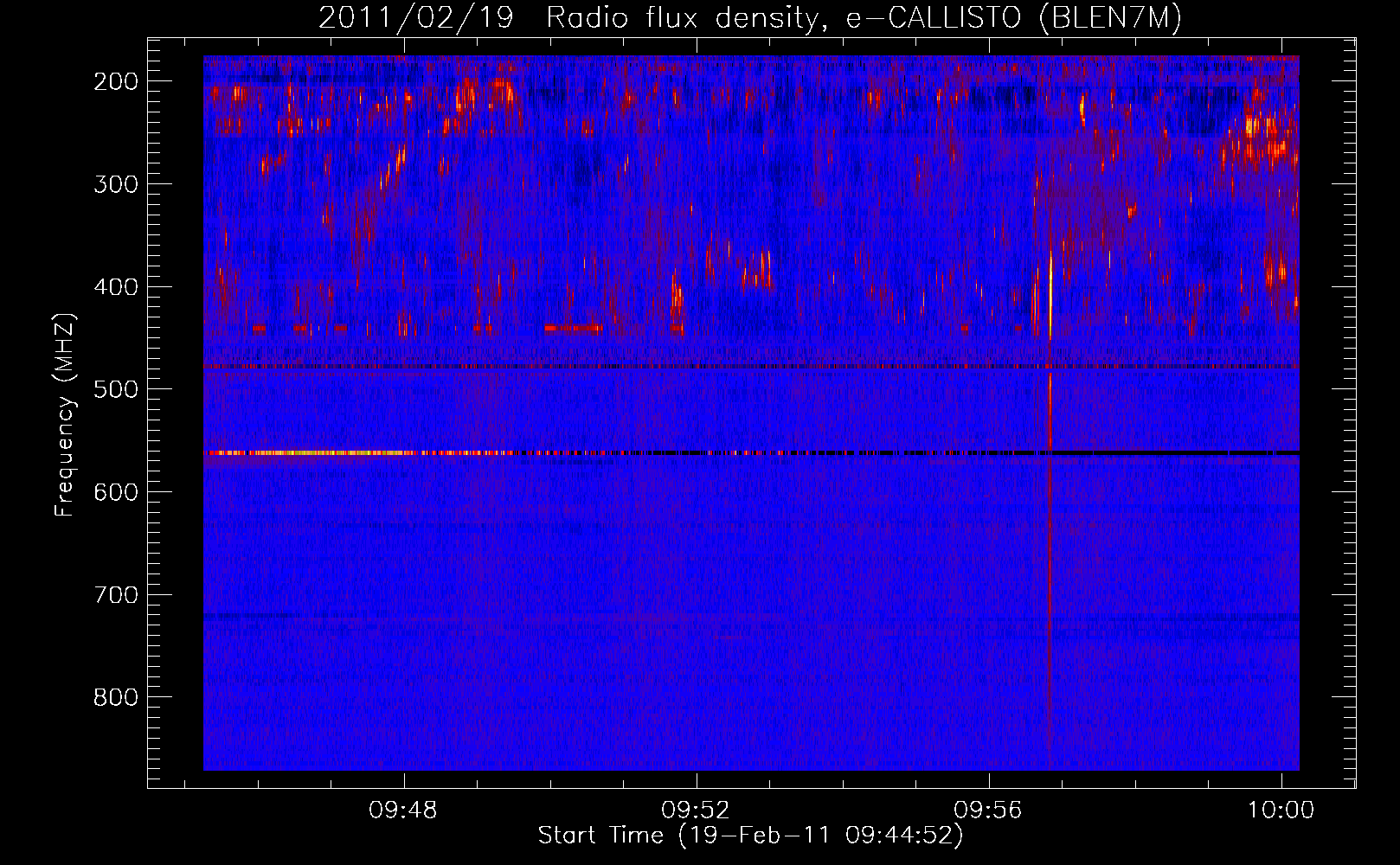Click the 09:48 time tick label

coord(403,811)
